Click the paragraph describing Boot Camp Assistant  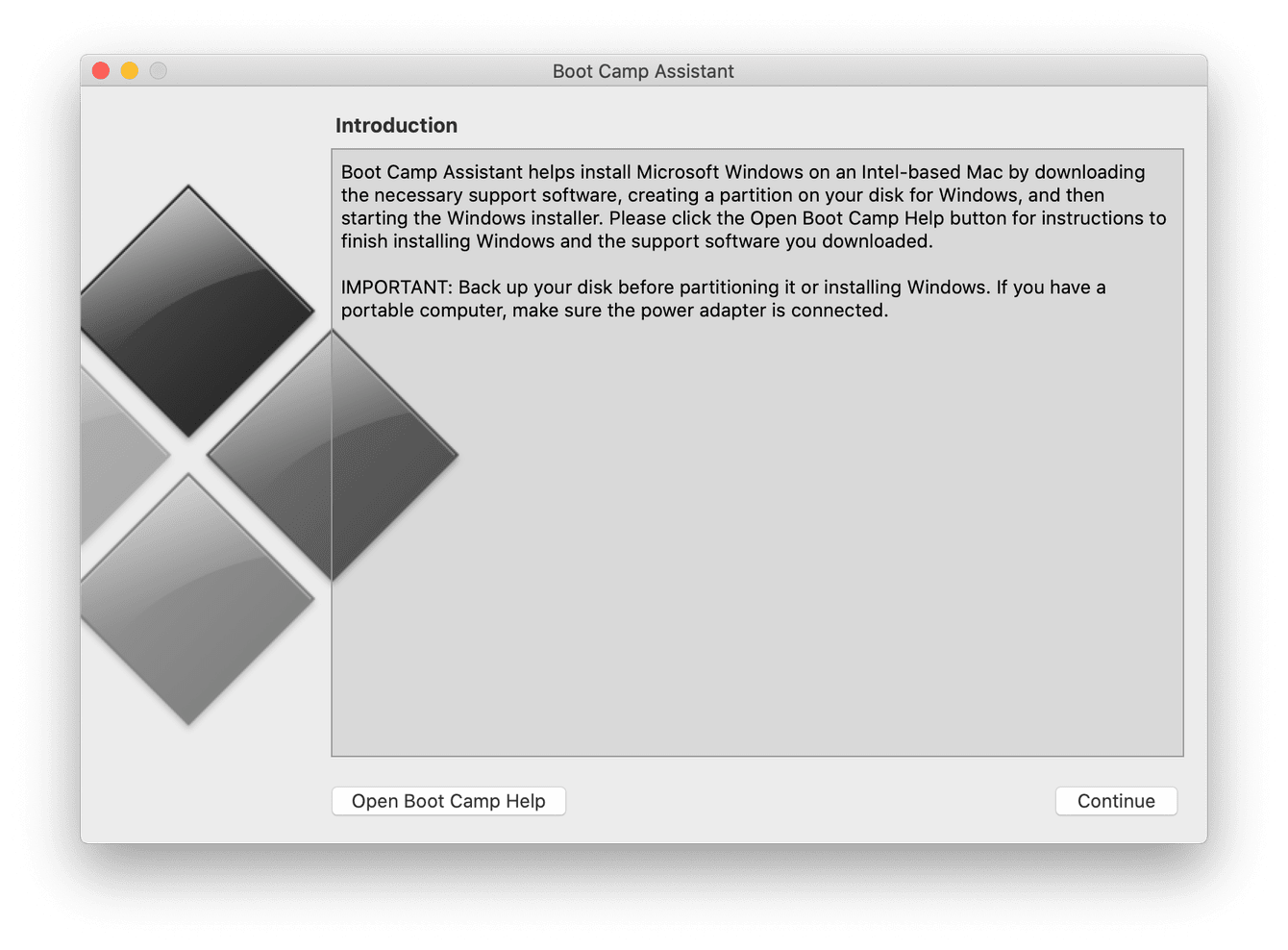tap(754, 206)
